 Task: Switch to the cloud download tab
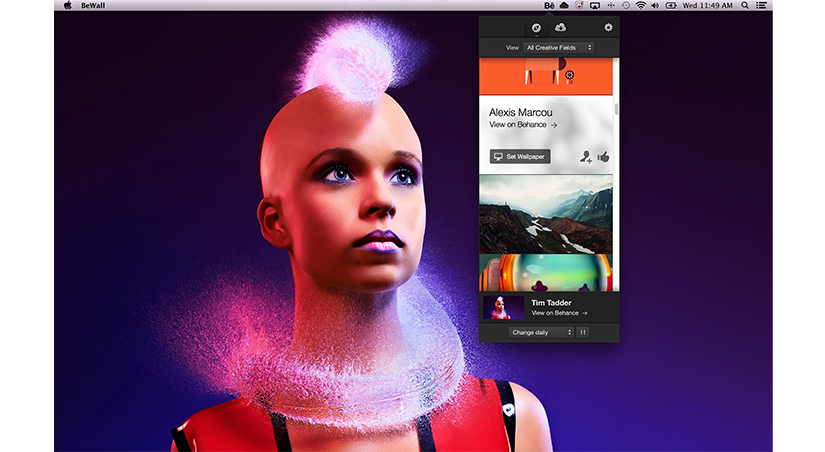click(x=560, y=27)
